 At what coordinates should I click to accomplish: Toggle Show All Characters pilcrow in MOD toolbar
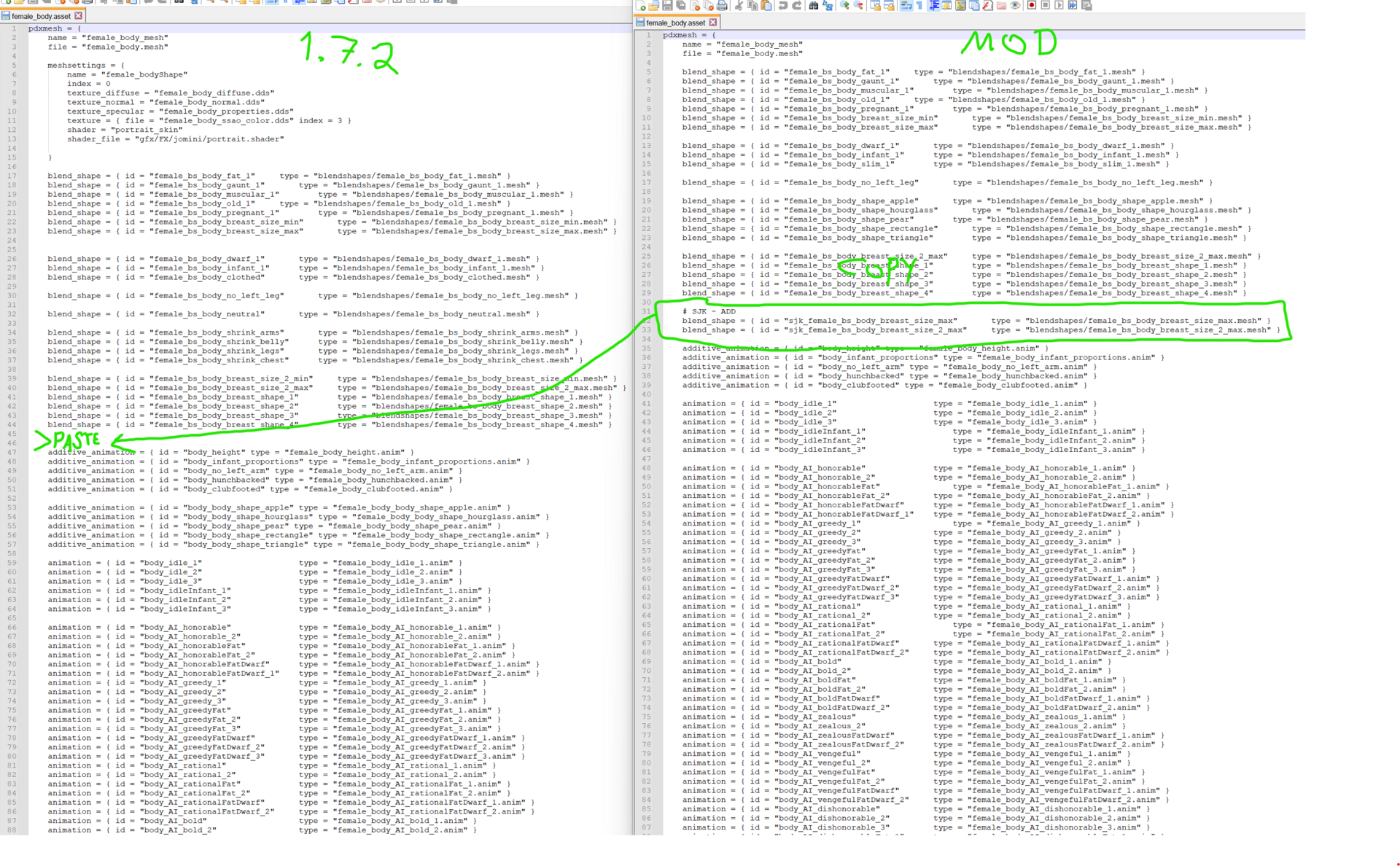click(919, 5)
